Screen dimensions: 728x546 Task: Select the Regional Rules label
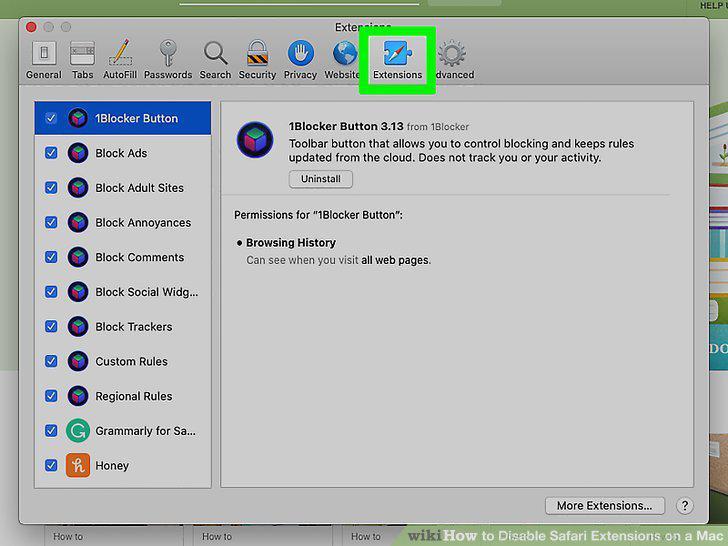tap(134, 396)
